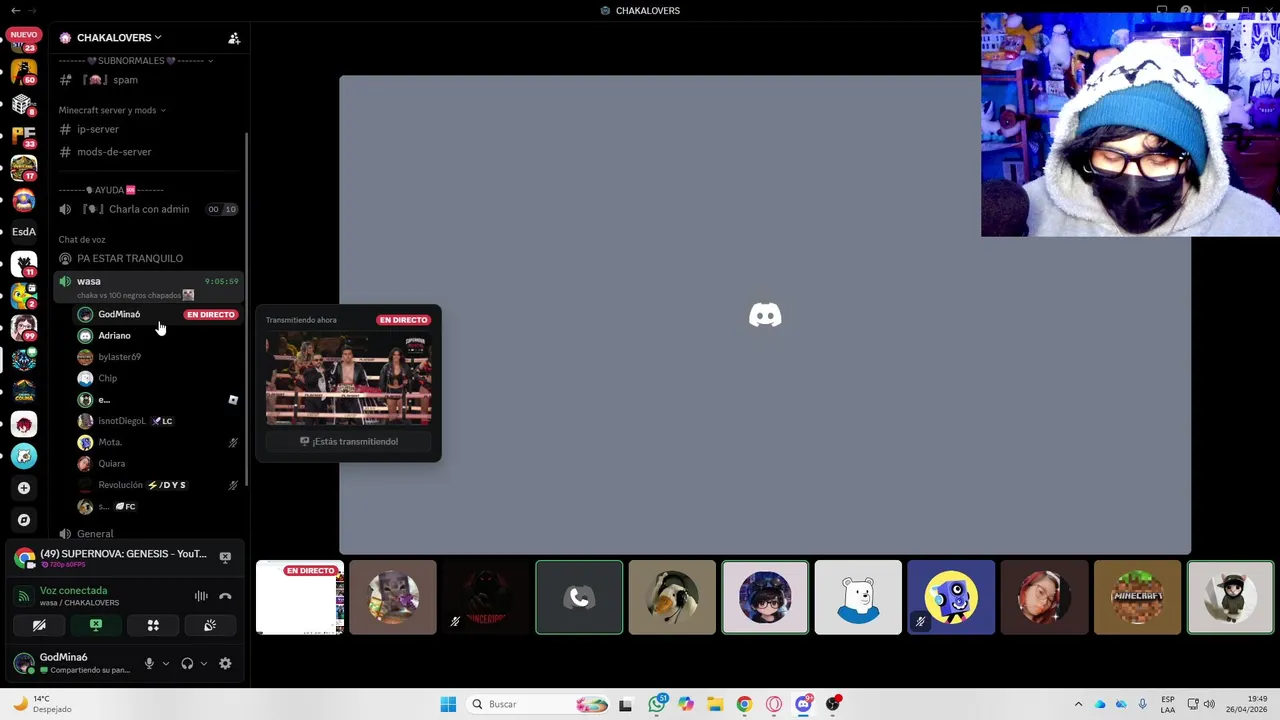The height and width of the screenshot is (720, 1280).
Task: Click the plus icon to add a server
Action: click(24, 488)
